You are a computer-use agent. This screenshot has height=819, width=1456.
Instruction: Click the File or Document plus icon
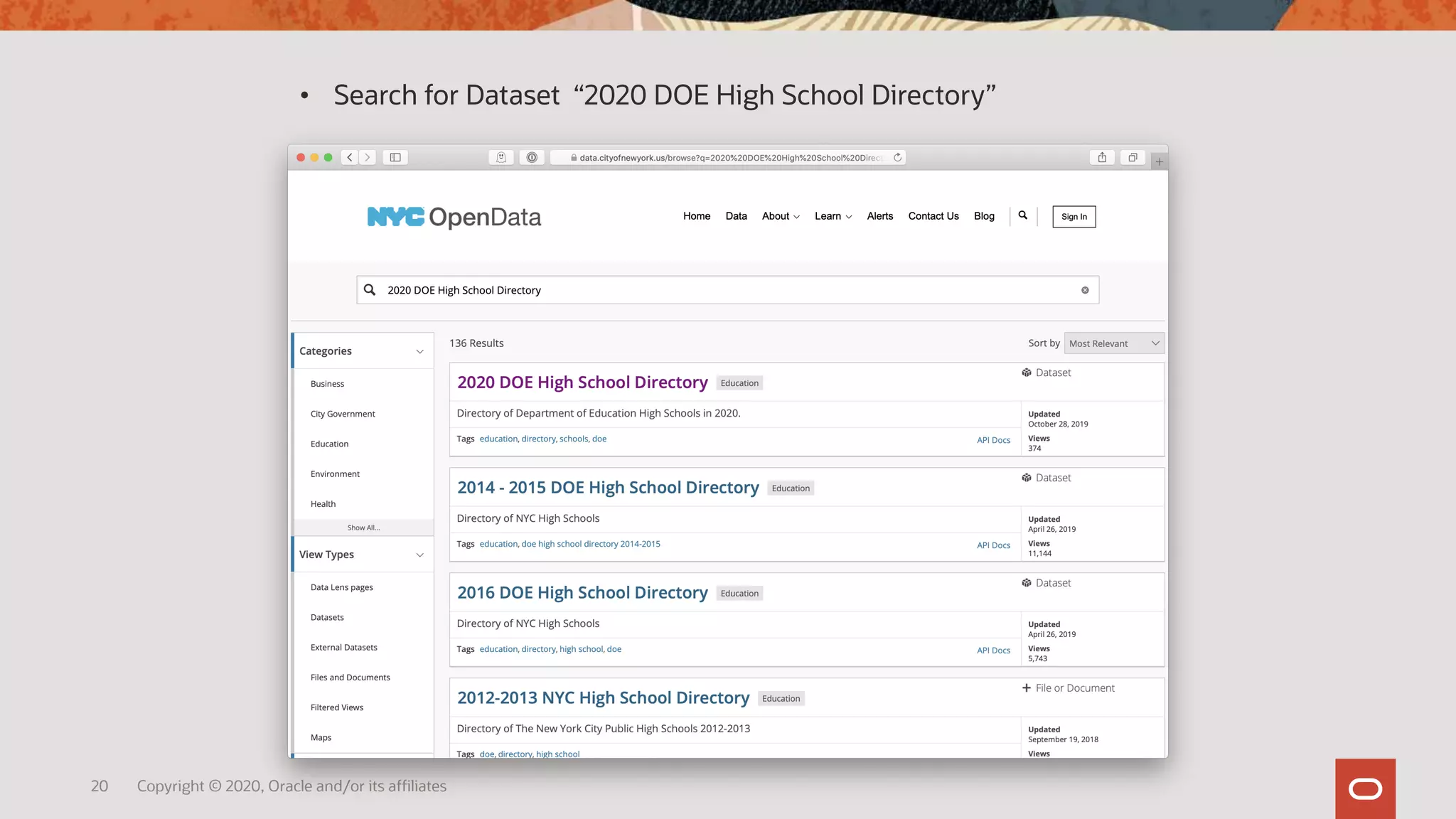coord(1027,688)
